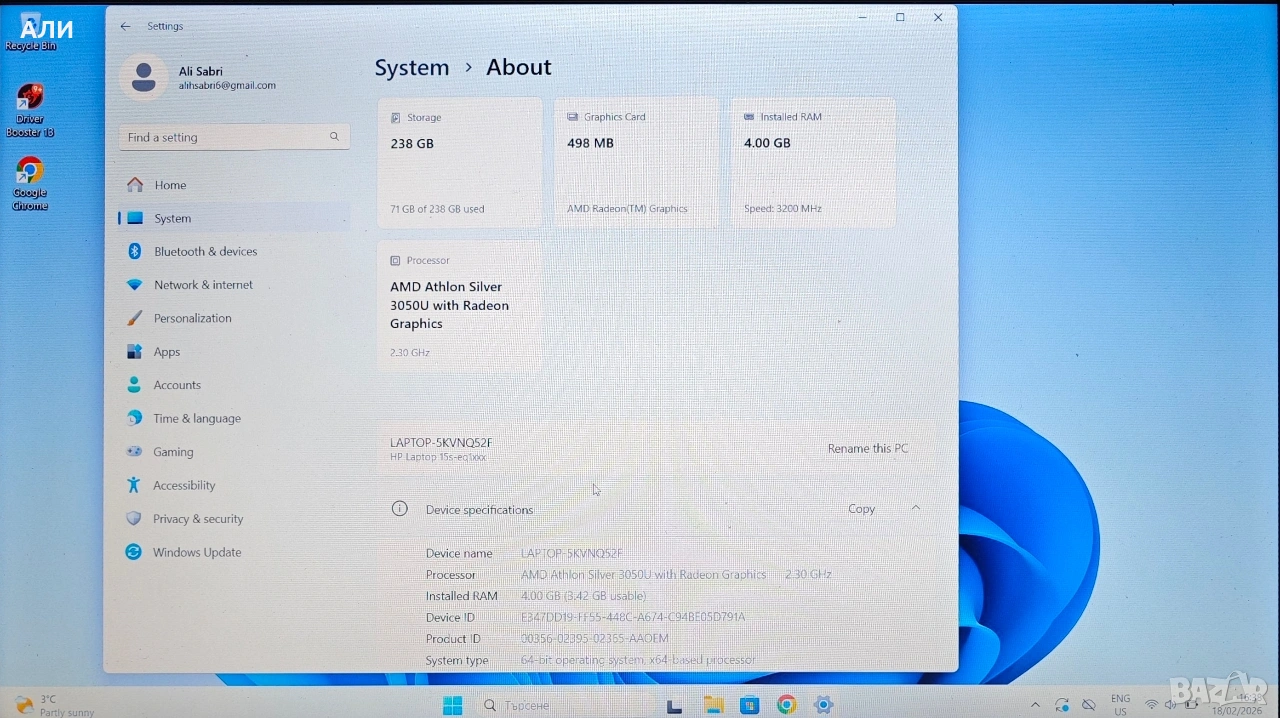This screenshot has width=1280, height=718.
Task: Click the System breadcrumb link
Action: click(412, 68)
